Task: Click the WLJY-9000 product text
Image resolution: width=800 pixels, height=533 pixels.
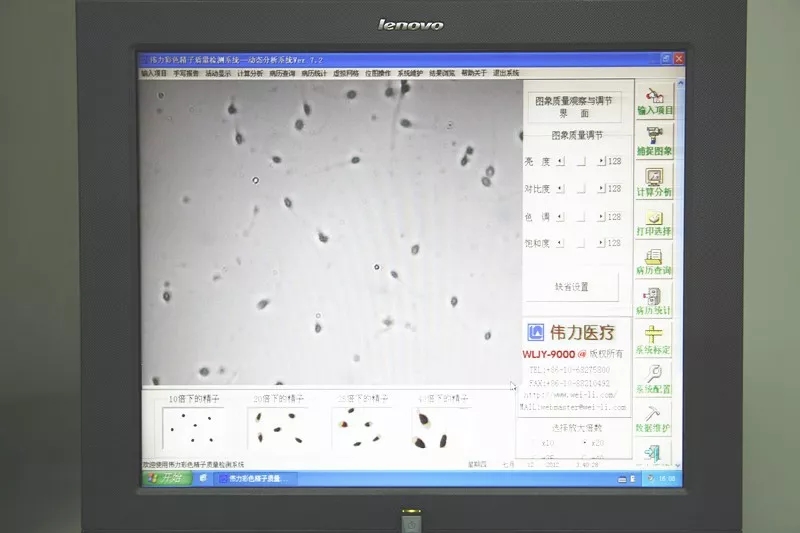Action: [548, 354]
